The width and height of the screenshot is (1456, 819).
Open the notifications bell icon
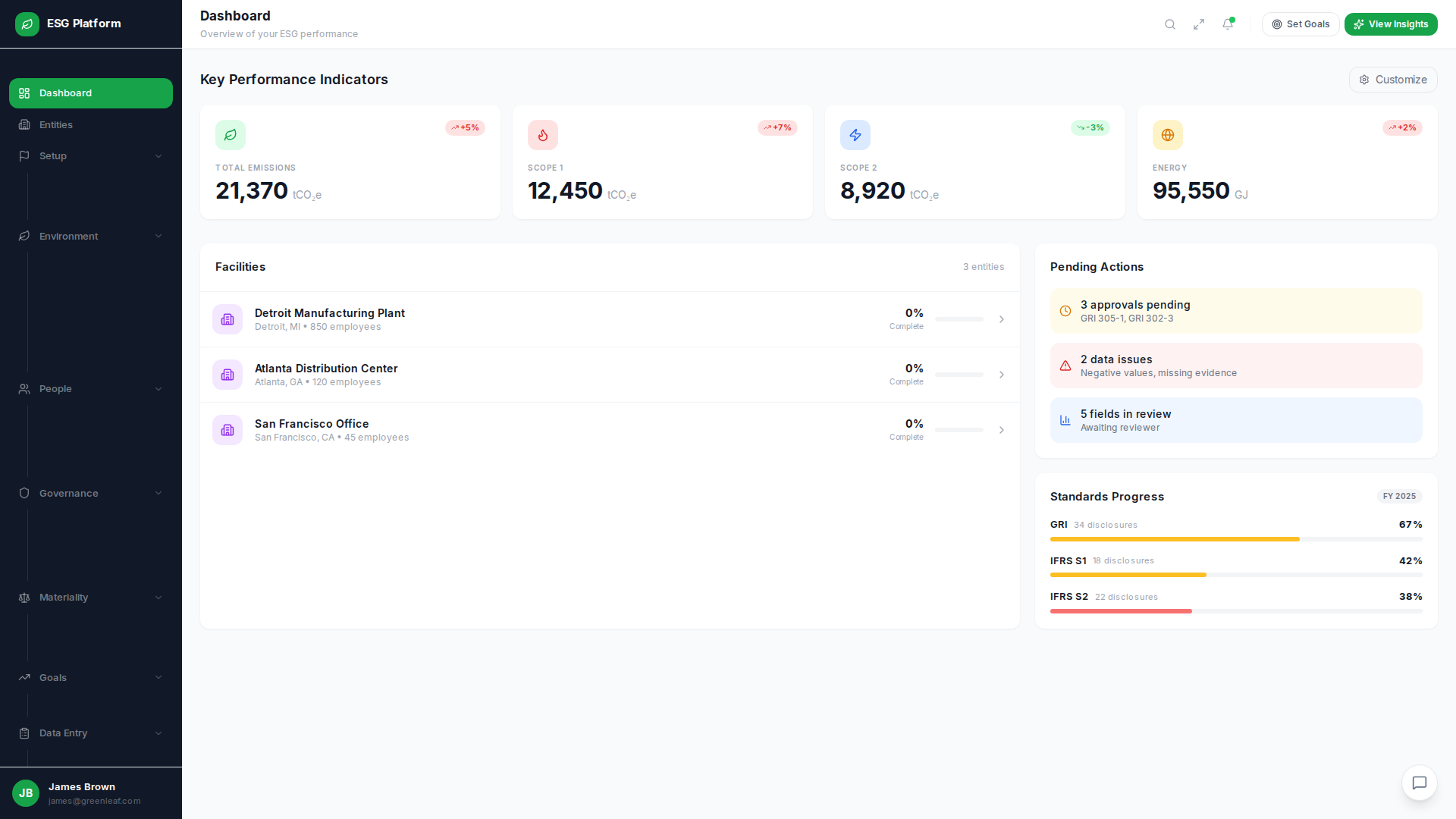pos(1228,24)
